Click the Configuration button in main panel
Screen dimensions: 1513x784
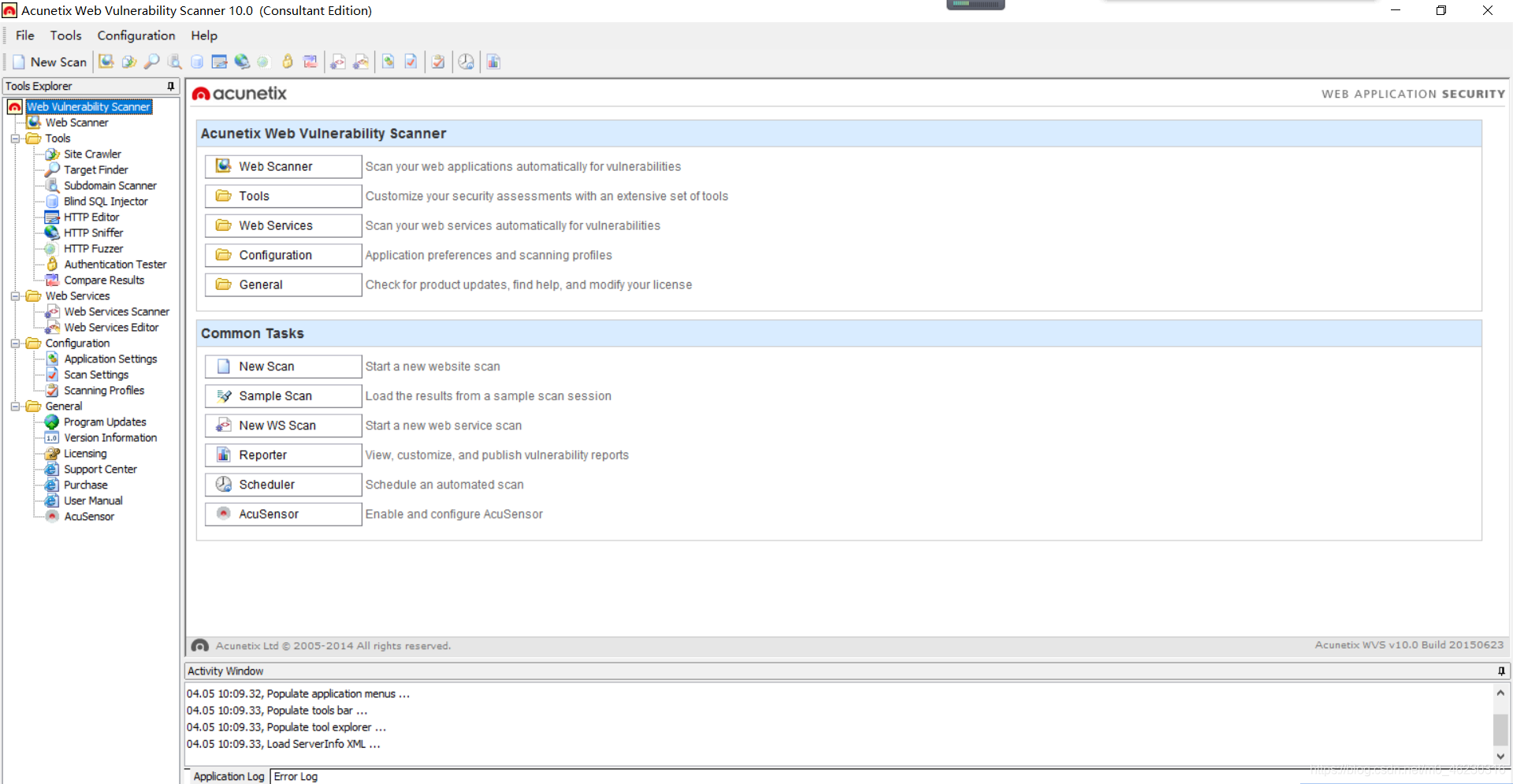283,255
